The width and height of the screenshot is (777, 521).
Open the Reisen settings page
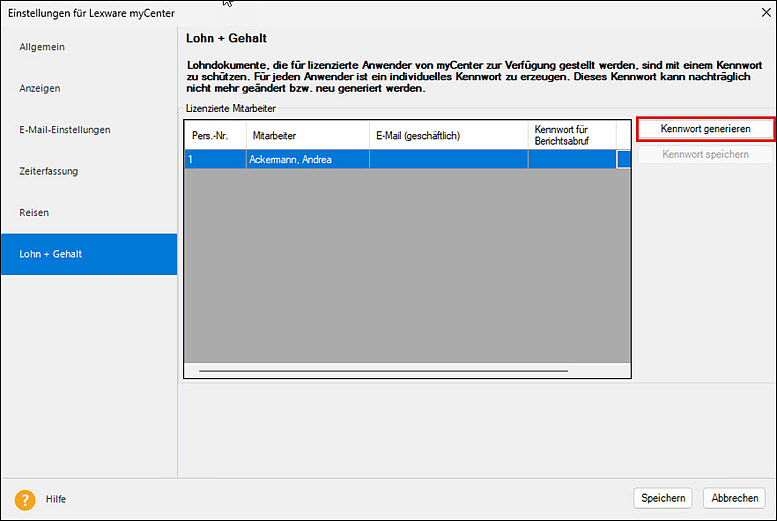click(x=34, y=213)
